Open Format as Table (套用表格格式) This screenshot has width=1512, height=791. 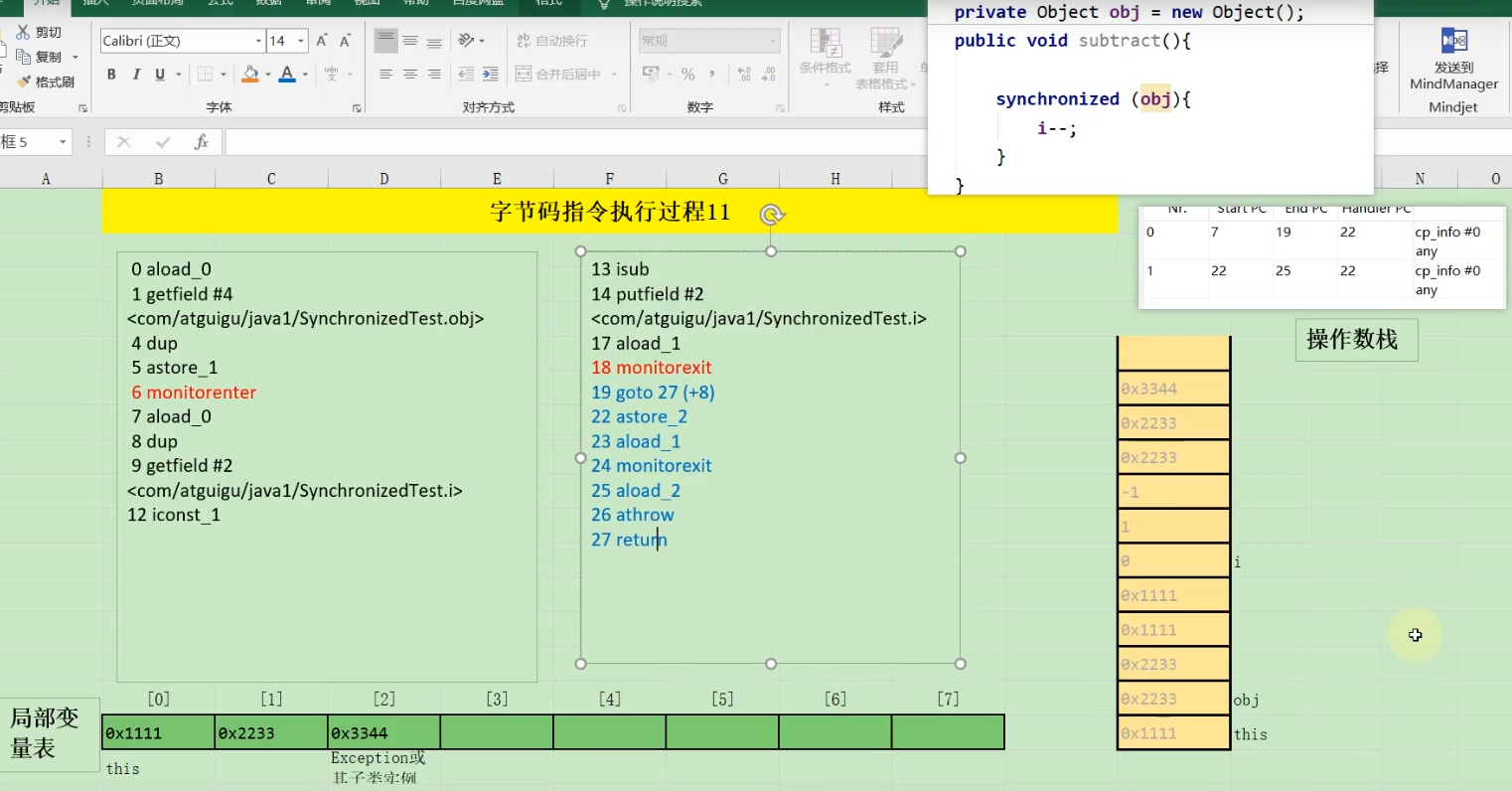click(885, 58)
